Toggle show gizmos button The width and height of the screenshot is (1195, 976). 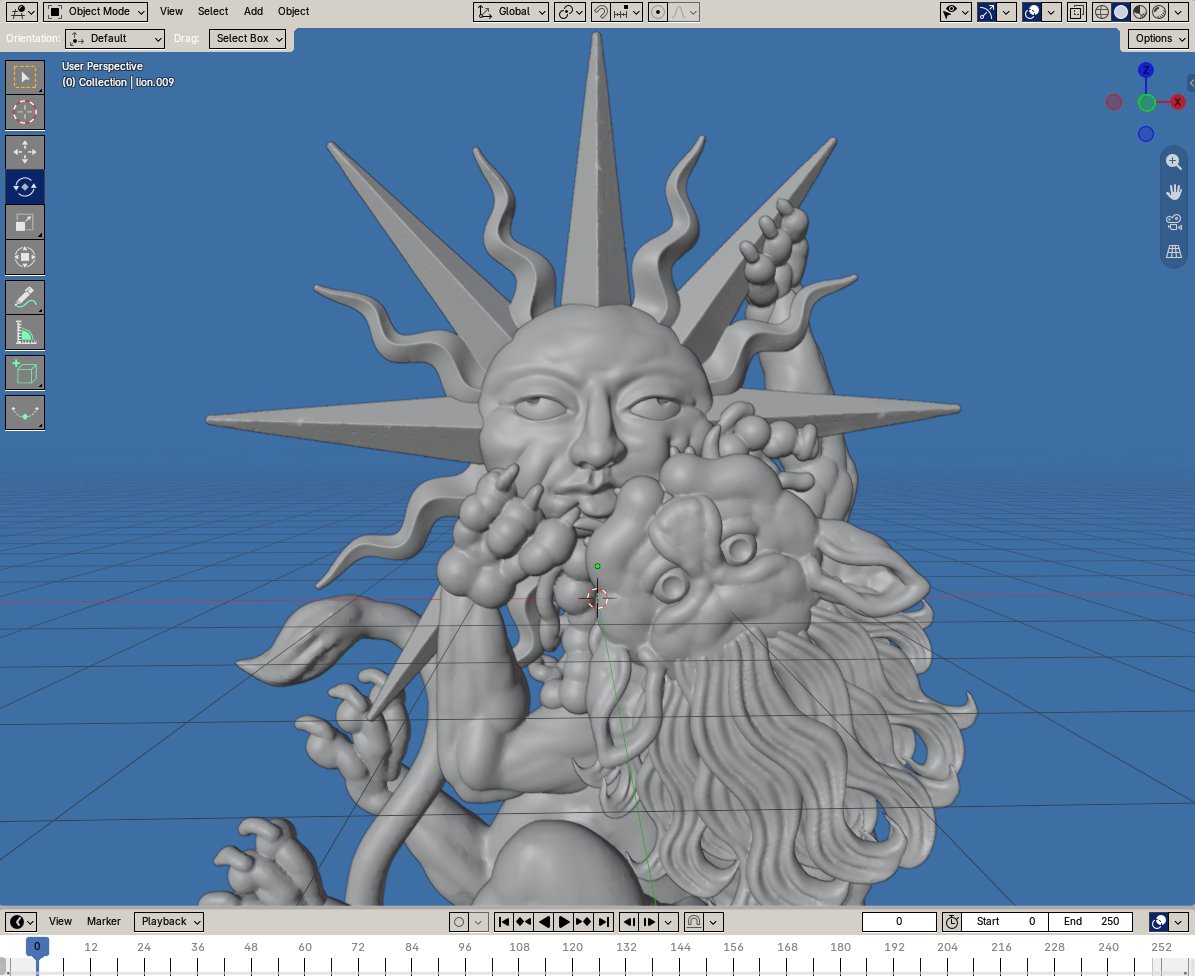pos(986,11)
